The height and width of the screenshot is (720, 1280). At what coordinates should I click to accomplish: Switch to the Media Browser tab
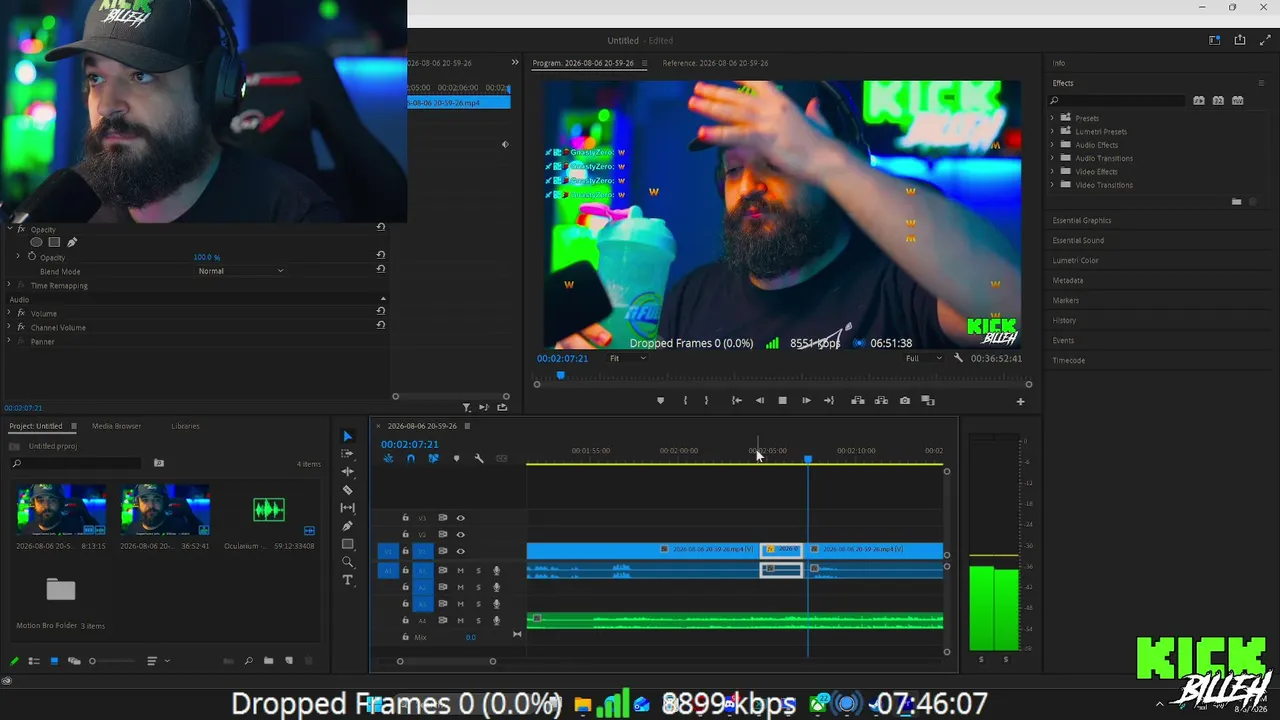click(116, 426)
